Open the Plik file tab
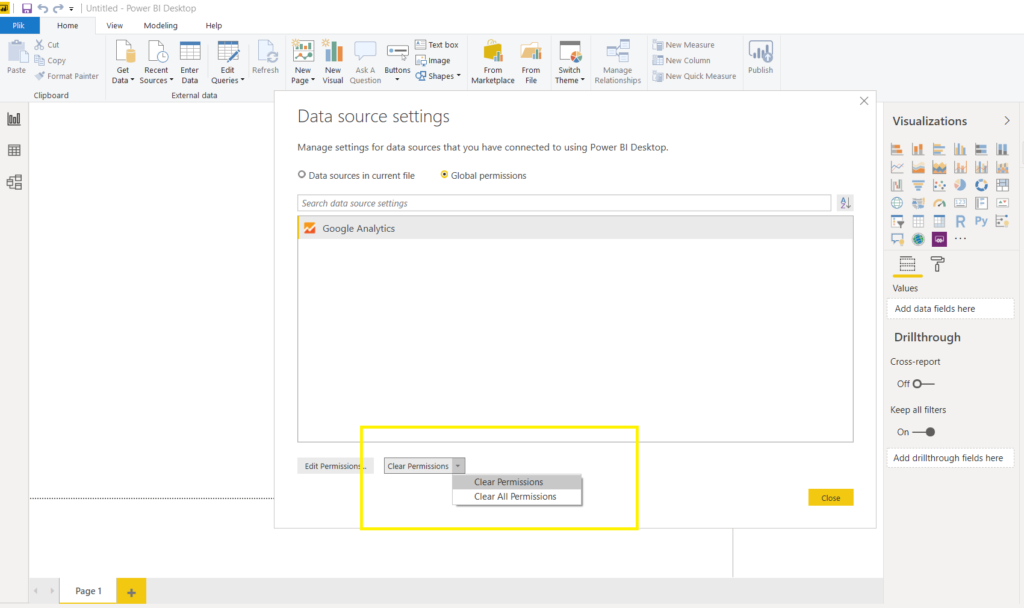The image size is (1024, 608). coord(18,25)
